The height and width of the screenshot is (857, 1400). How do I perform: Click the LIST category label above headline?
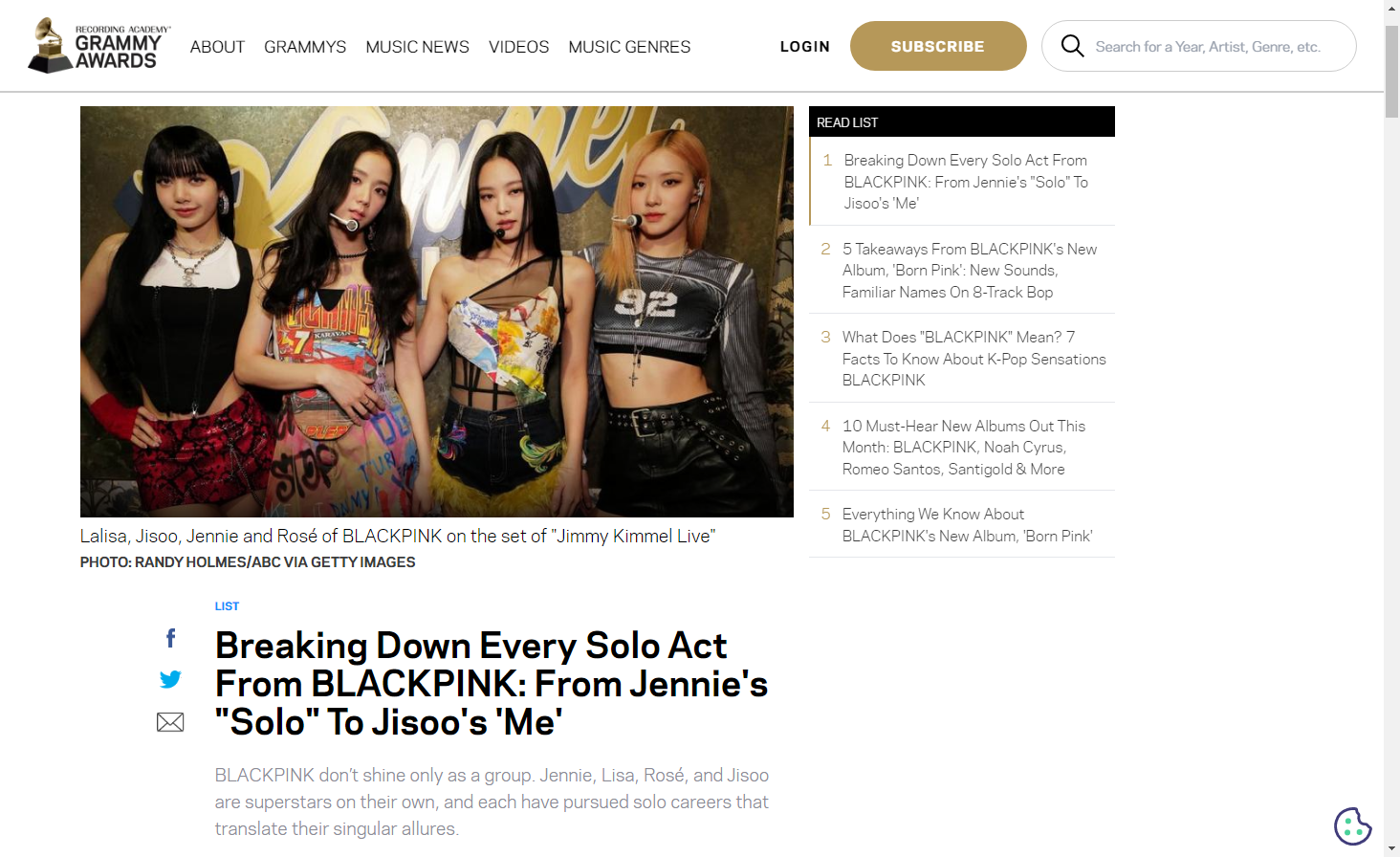point(227,606)
